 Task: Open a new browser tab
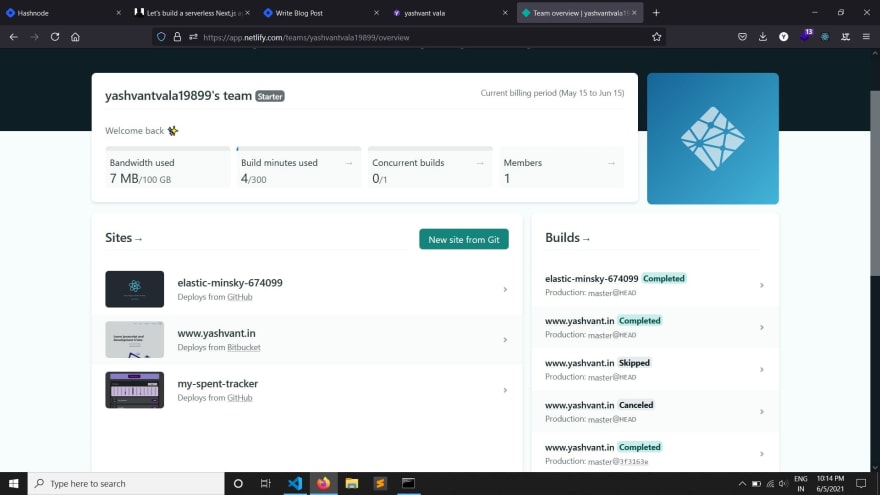click(656, 12)
